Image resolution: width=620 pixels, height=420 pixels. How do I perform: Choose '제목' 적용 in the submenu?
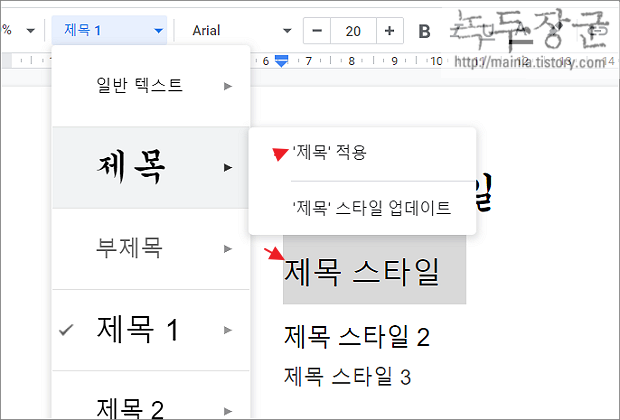tap(362, 153)
